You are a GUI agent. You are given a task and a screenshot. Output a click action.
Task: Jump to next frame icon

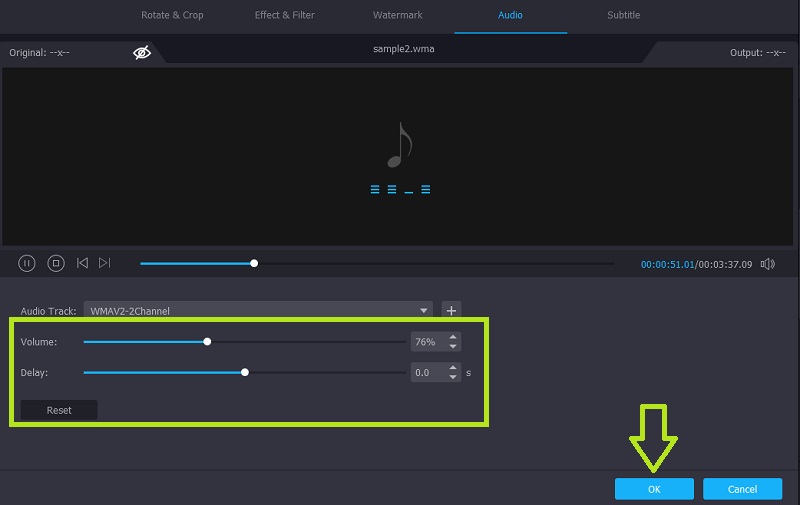click(x=105, y=263)
